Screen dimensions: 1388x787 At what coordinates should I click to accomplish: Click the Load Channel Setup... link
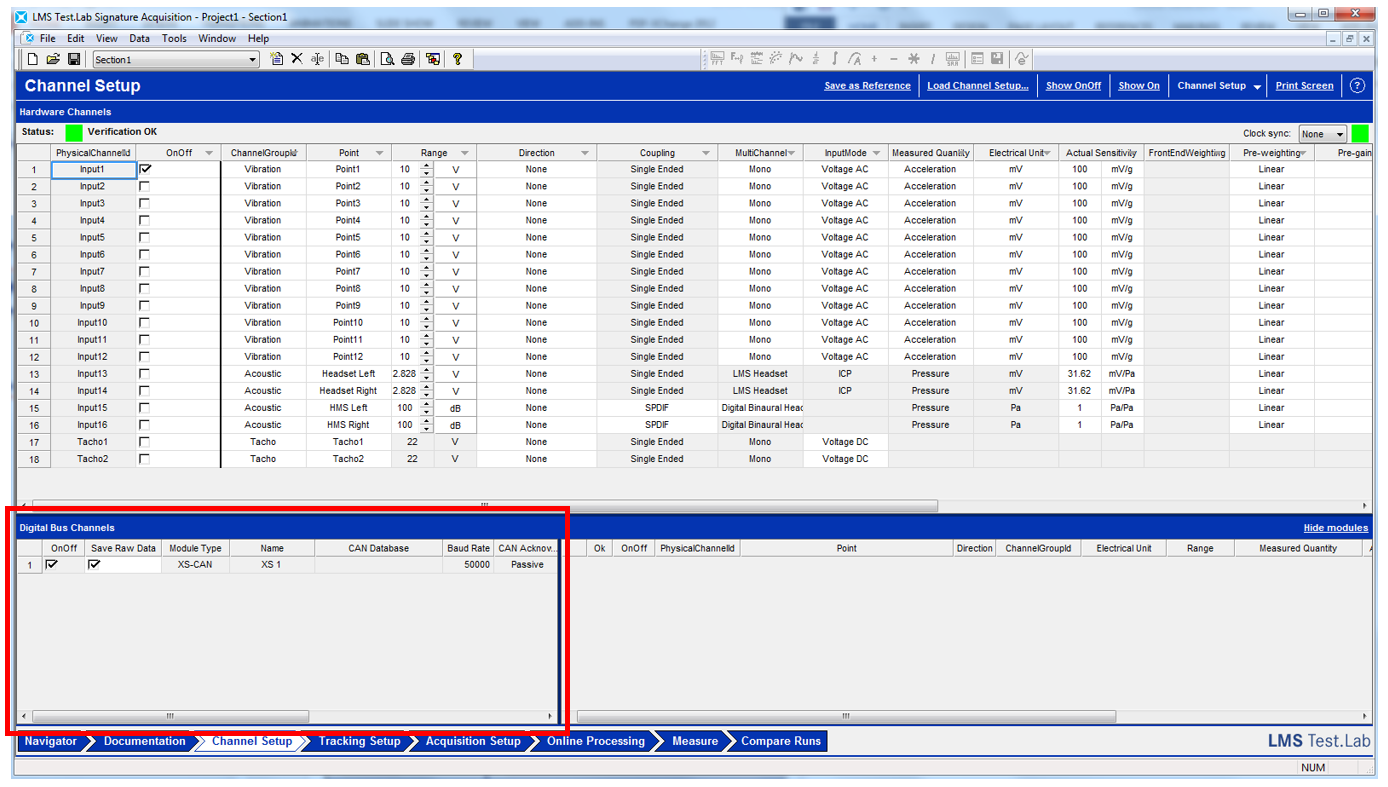tap(977, 86)
